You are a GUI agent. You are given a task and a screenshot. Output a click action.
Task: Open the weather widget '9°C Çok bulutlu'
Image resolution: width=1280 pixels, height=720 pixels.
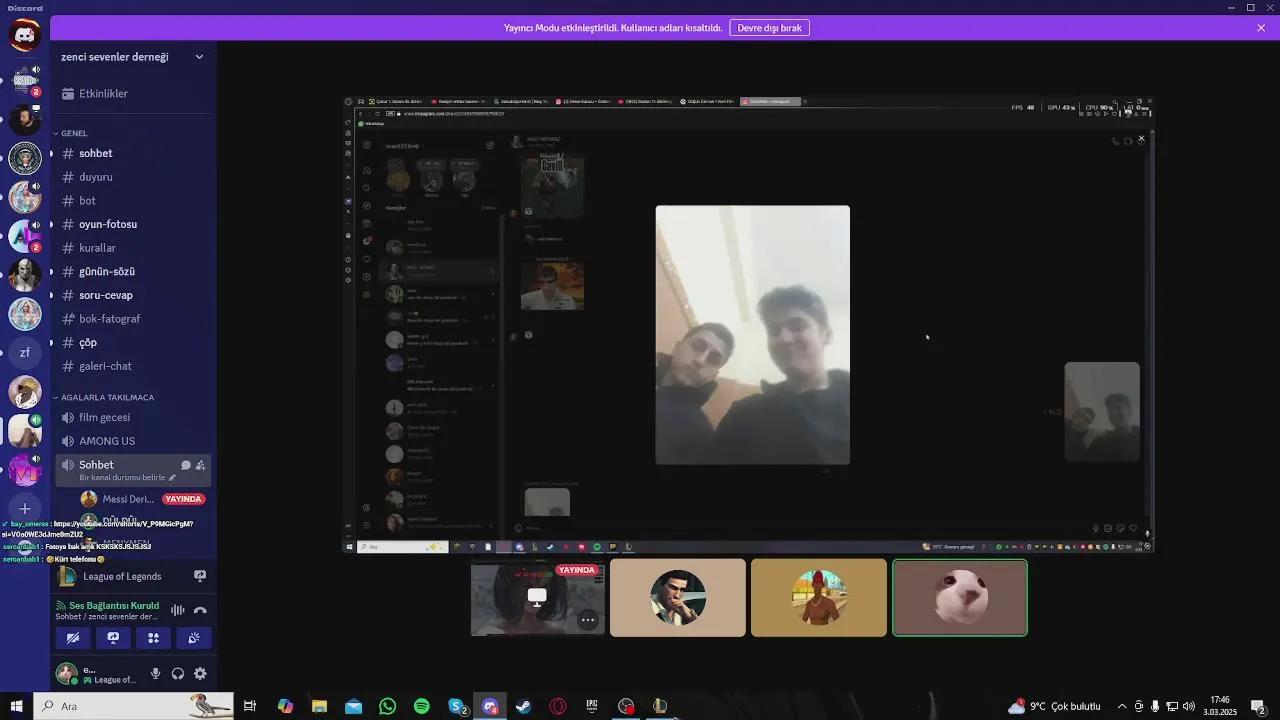coord(1055,706)
